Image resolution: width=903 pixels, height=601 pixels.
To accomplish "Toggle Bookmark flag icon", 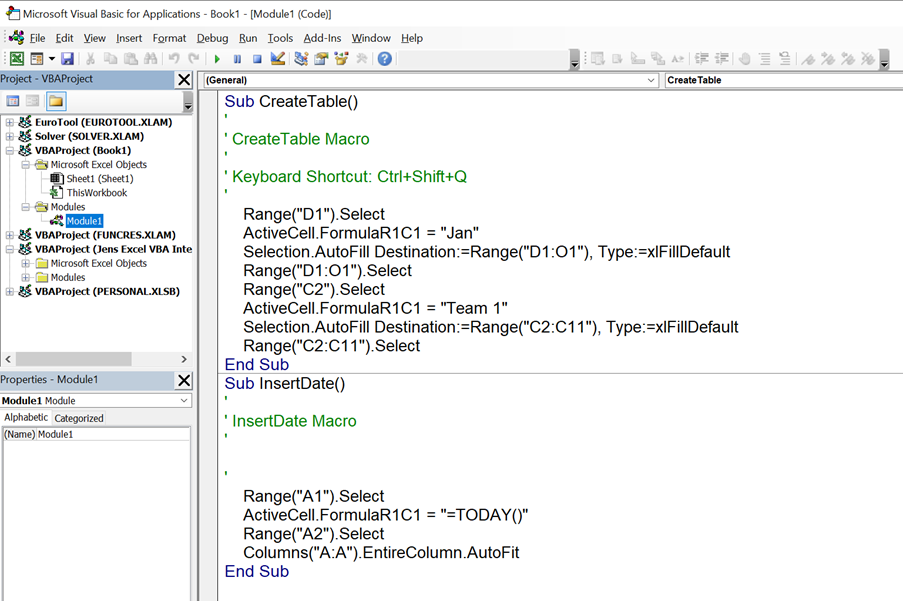I will pos(808,58).
